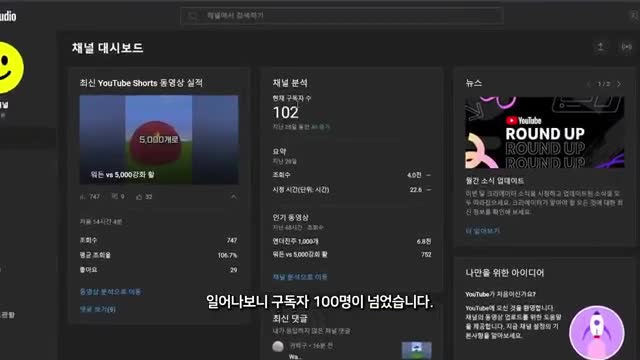The height and width of the screenshot is (360, 640).
Task: Click the comments icon showing 9
Action: [x=115, y=197]
